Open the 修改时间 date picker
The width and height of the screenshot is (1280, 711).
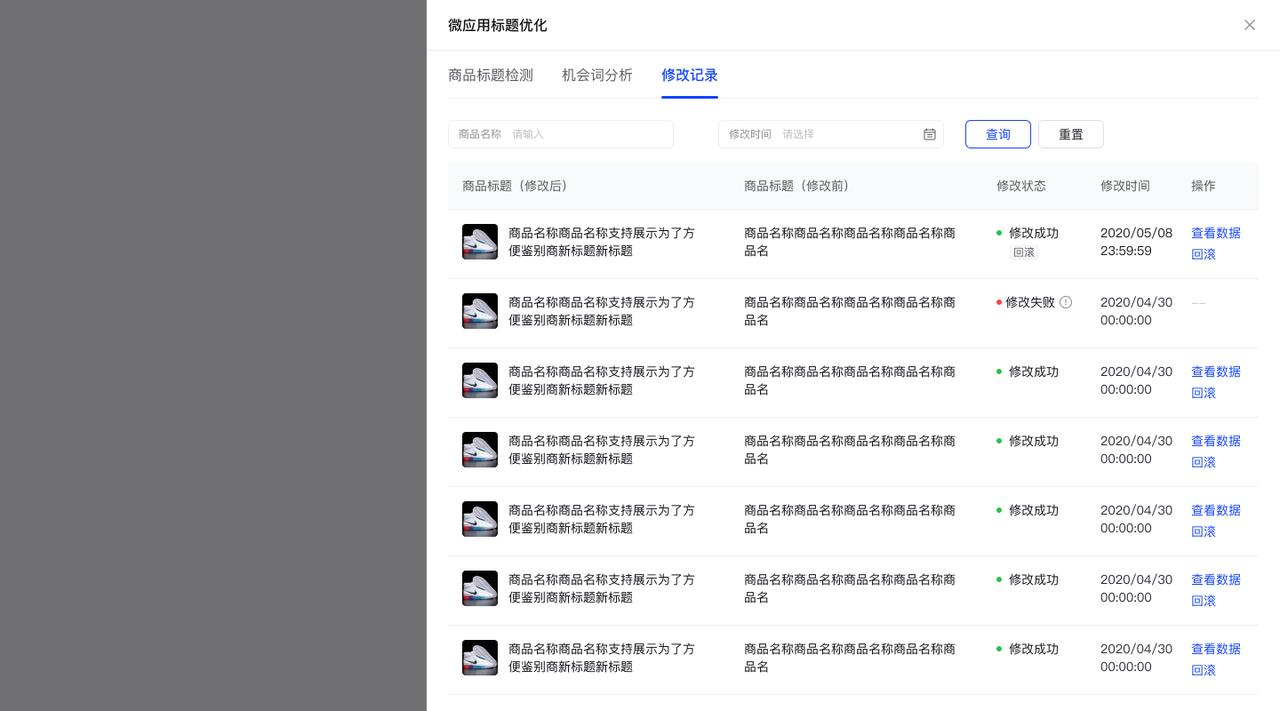845,134
